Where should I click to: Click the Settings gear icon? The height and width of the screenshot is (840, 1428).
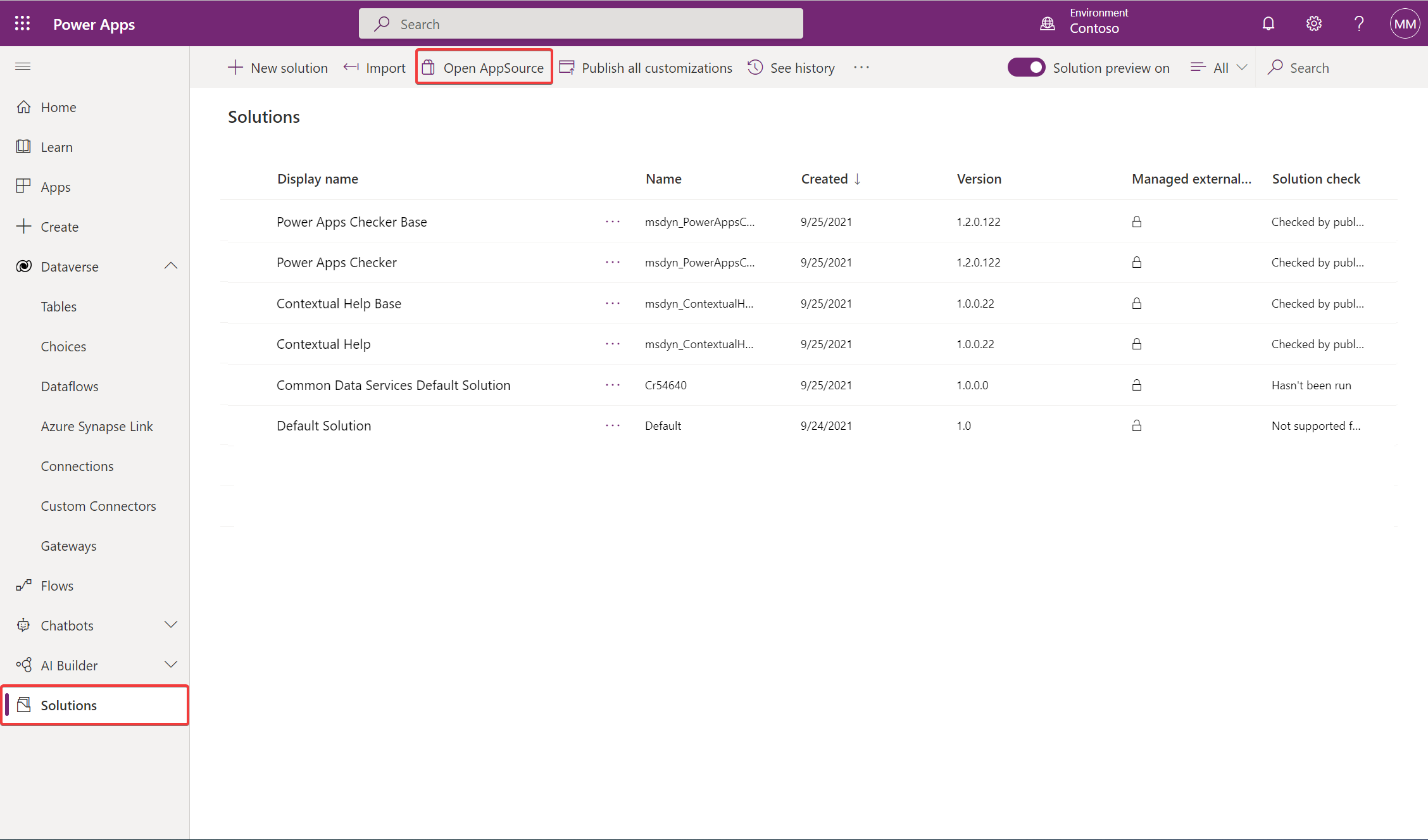coord(1314,23)
